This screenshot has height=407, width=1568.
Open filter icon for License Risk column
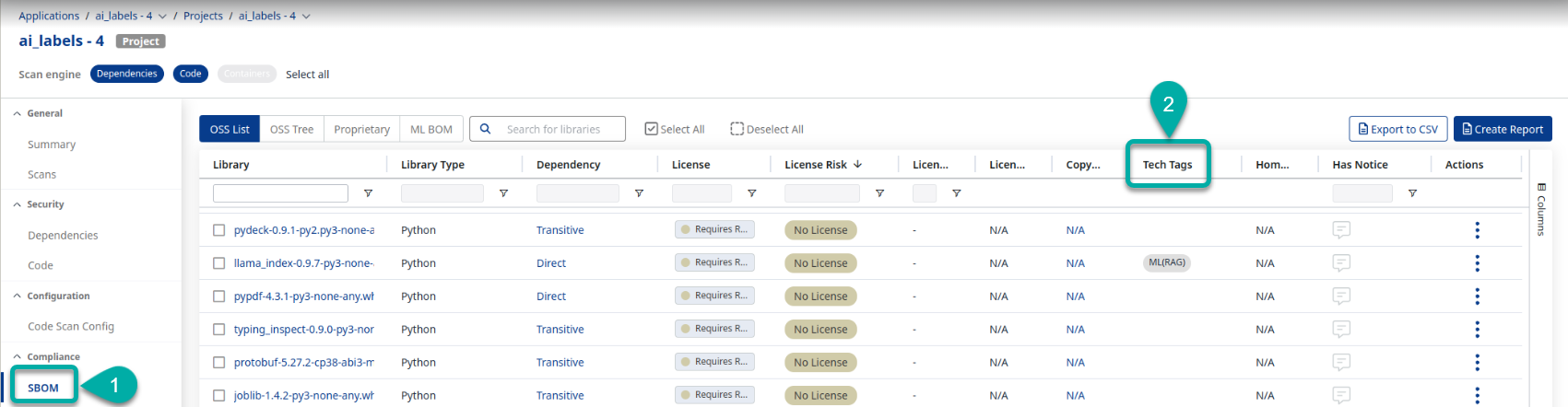[x=879, y=193]
